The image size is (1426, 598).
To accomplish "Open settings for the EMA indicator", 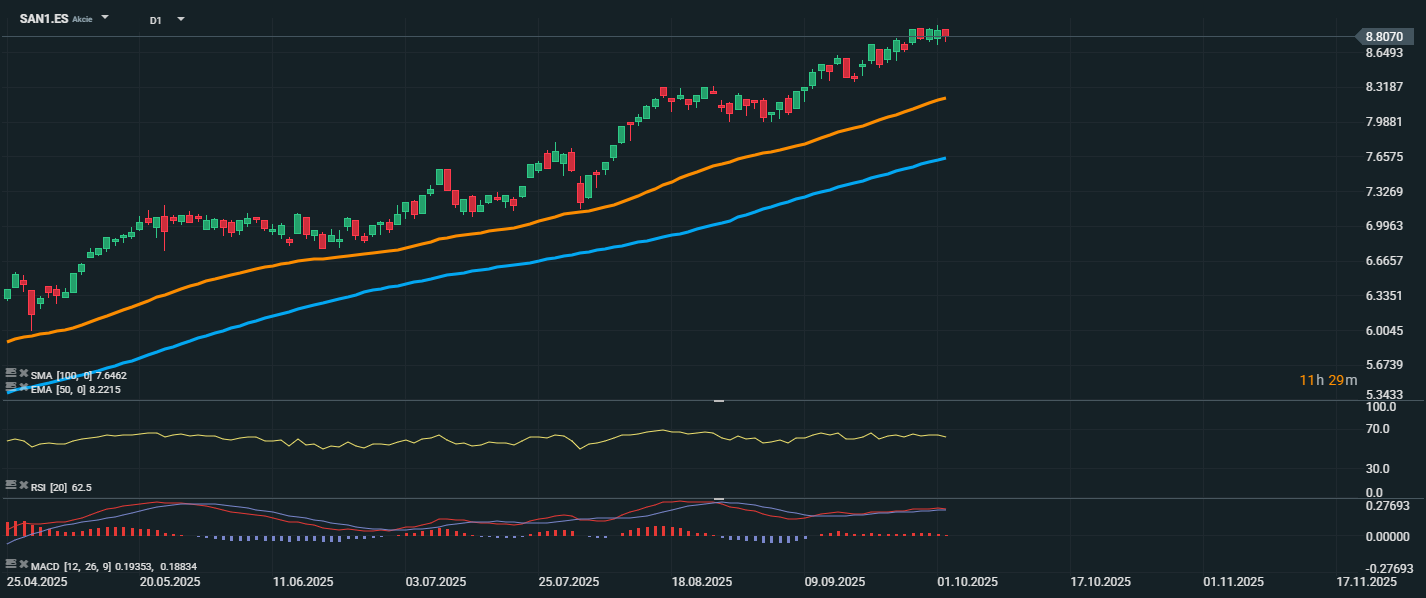I will coord(11,388).
